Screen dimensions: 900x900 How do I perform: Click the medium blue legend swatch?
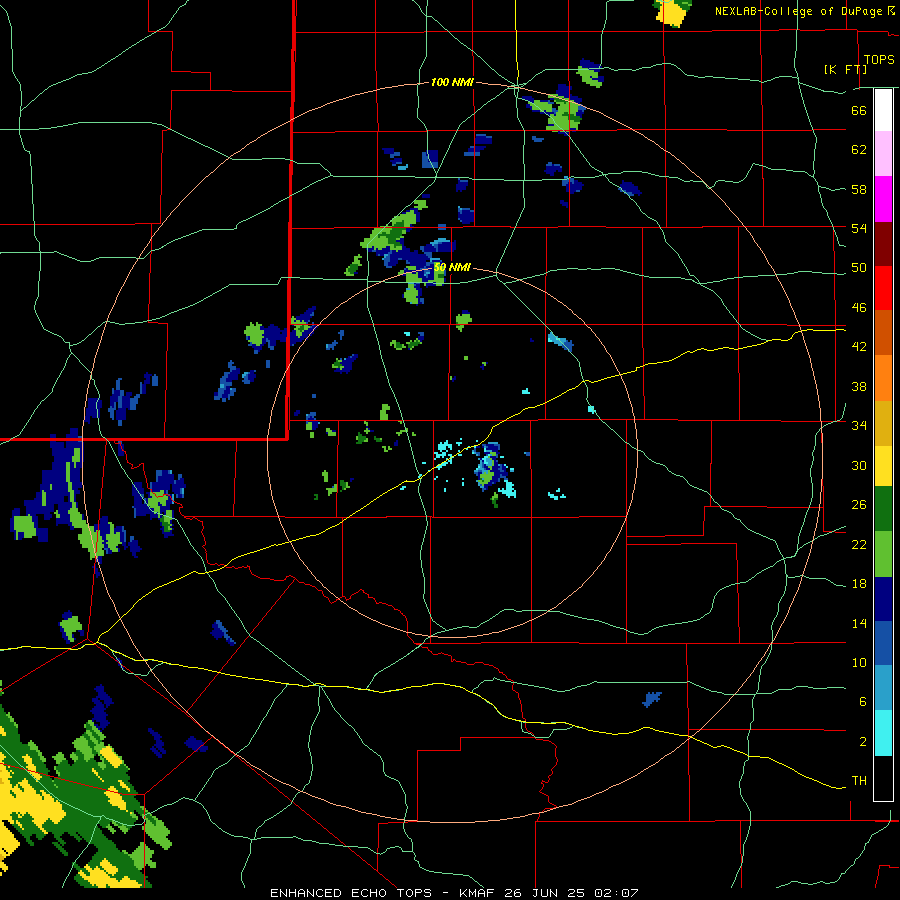pos(883,644)
